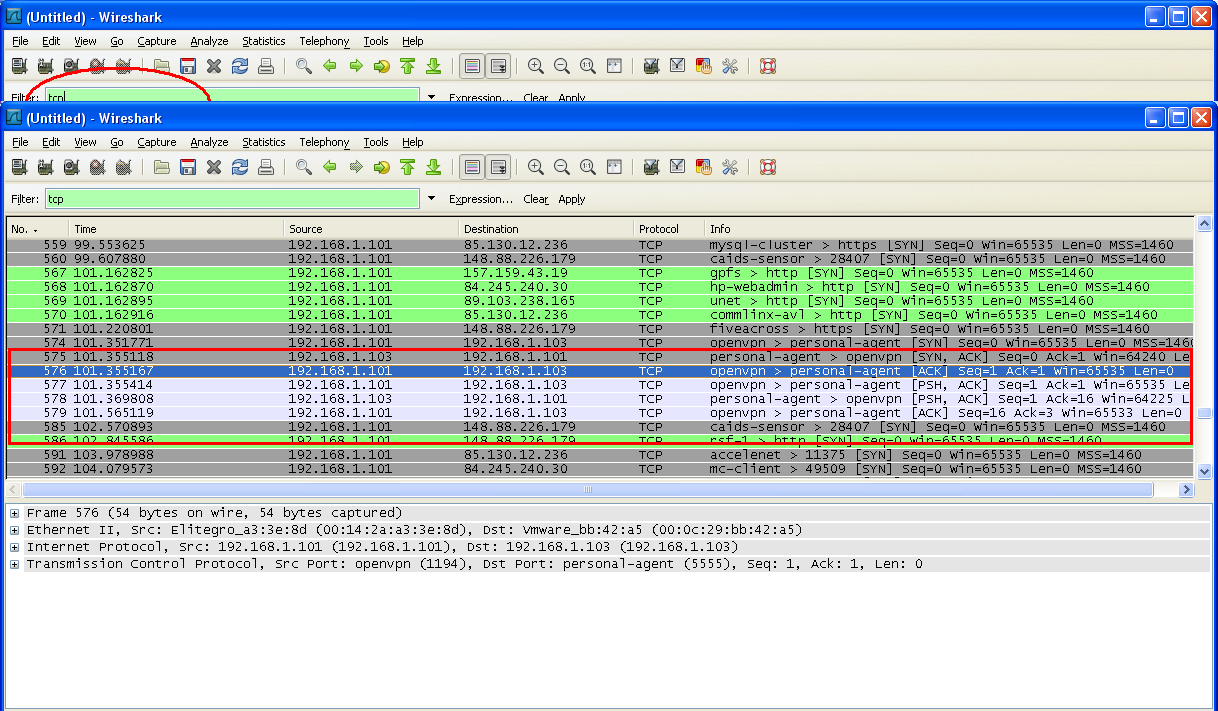Find a packet using front toolbar magnifier
The height and width of the screenshot is (711, 1218).
pos(303,167)
